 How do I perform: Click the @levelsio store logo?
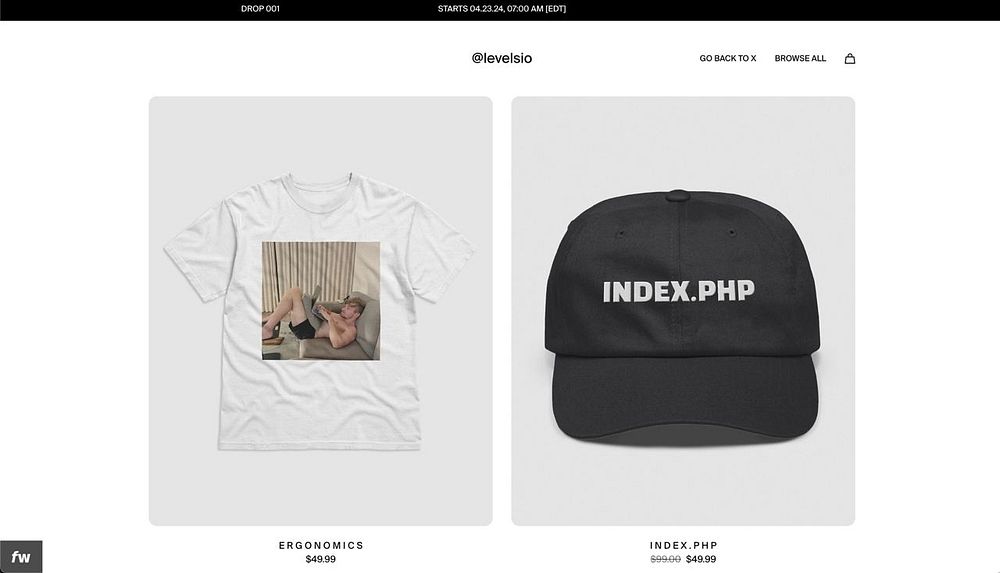501,58
